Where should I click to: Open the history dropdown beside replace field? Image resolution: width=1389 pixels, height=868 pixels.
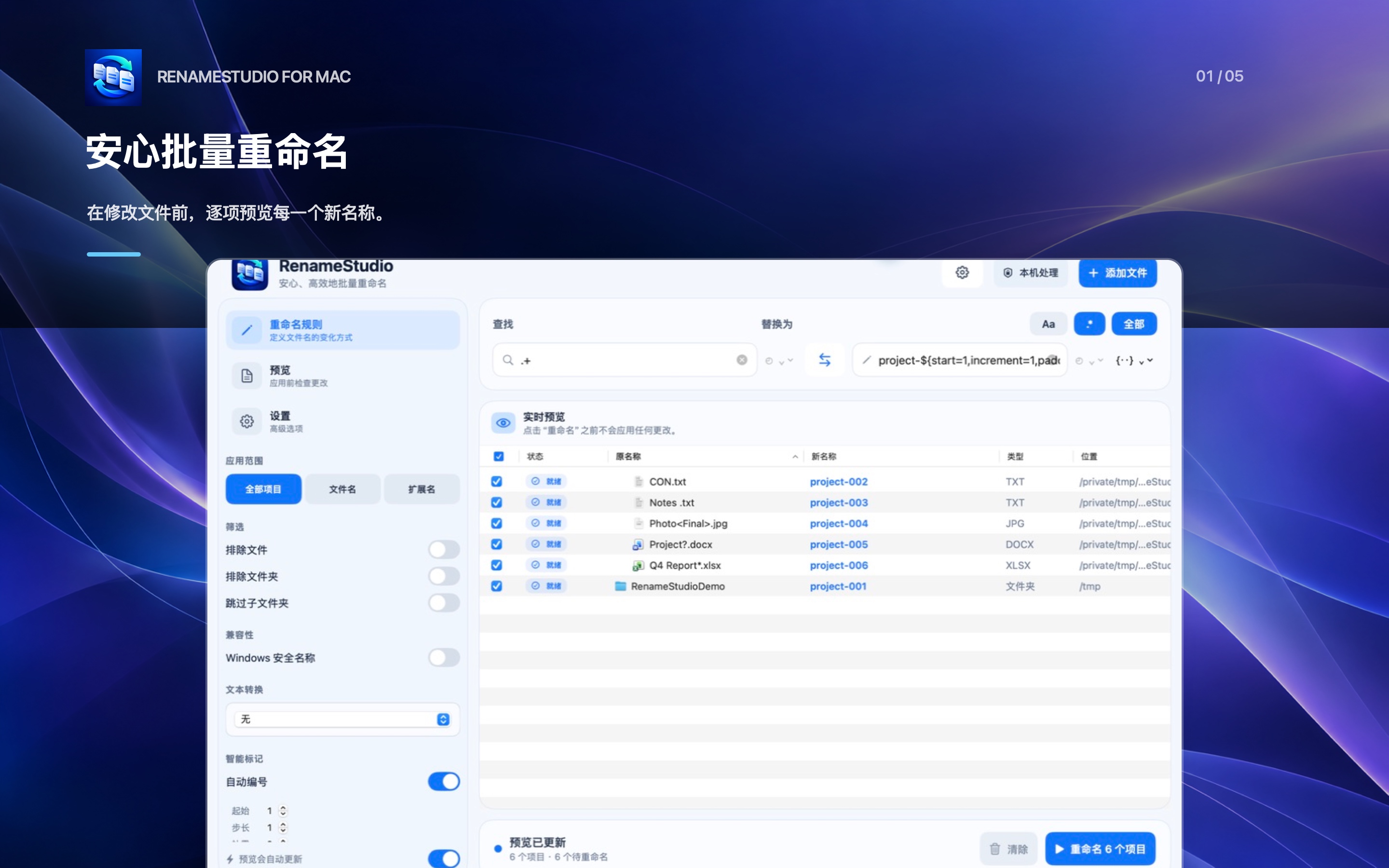coord(1089,361)
